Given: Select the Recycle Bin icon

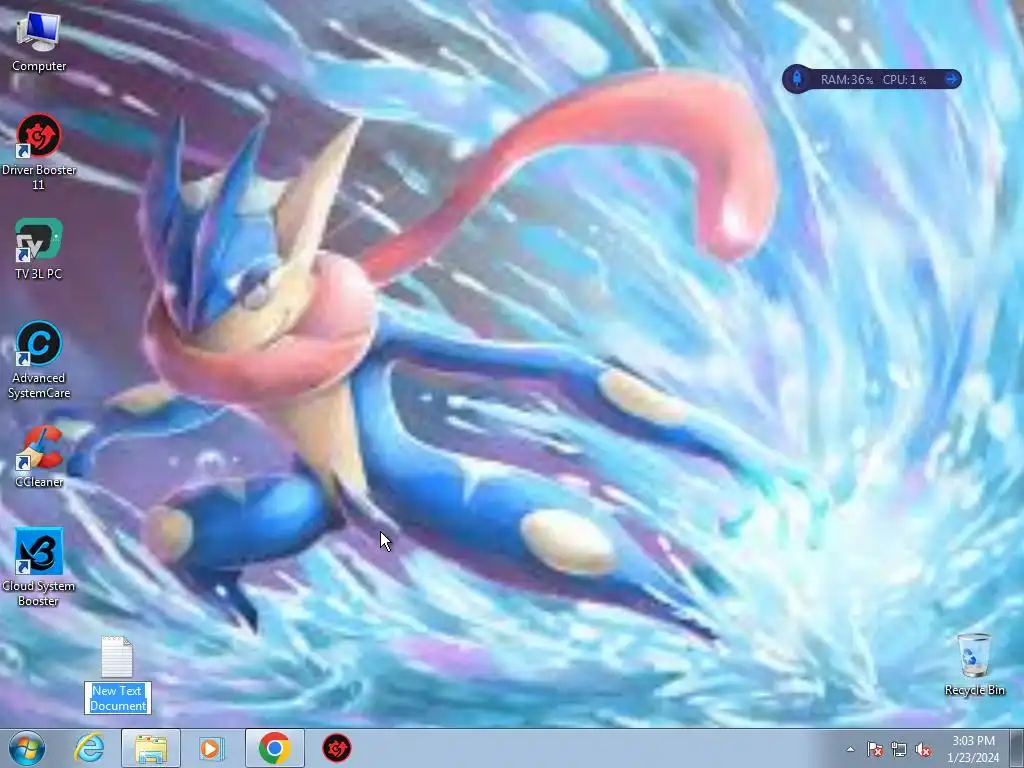Looking at the screenshot, I should point(974,665).
